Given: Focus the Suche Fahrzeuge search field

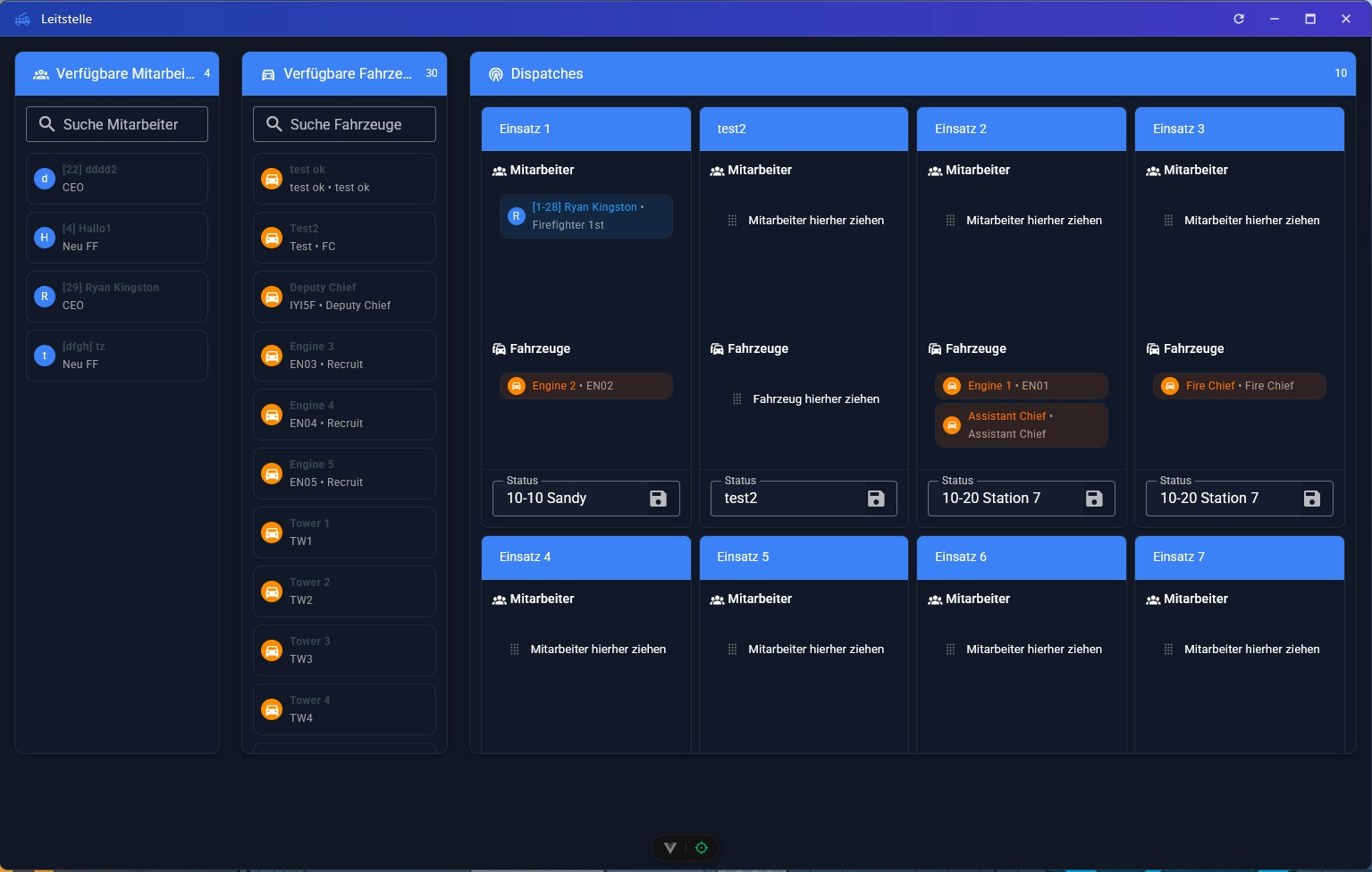Looking at the screenshot, I should tap(344, 124).
